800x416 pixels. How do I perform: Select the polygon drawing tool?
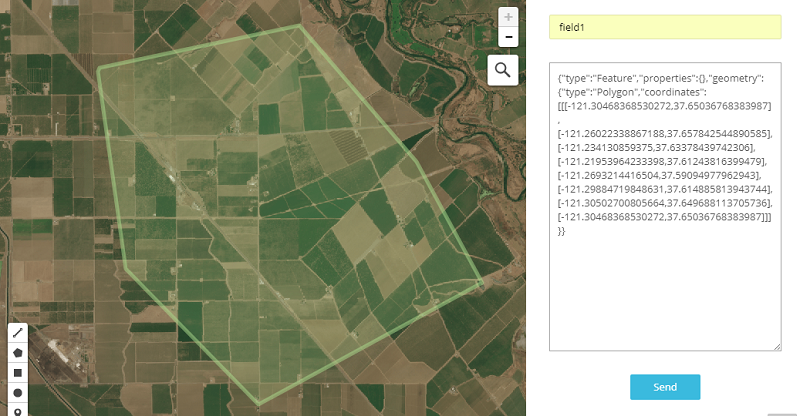[x=18, y=352]
